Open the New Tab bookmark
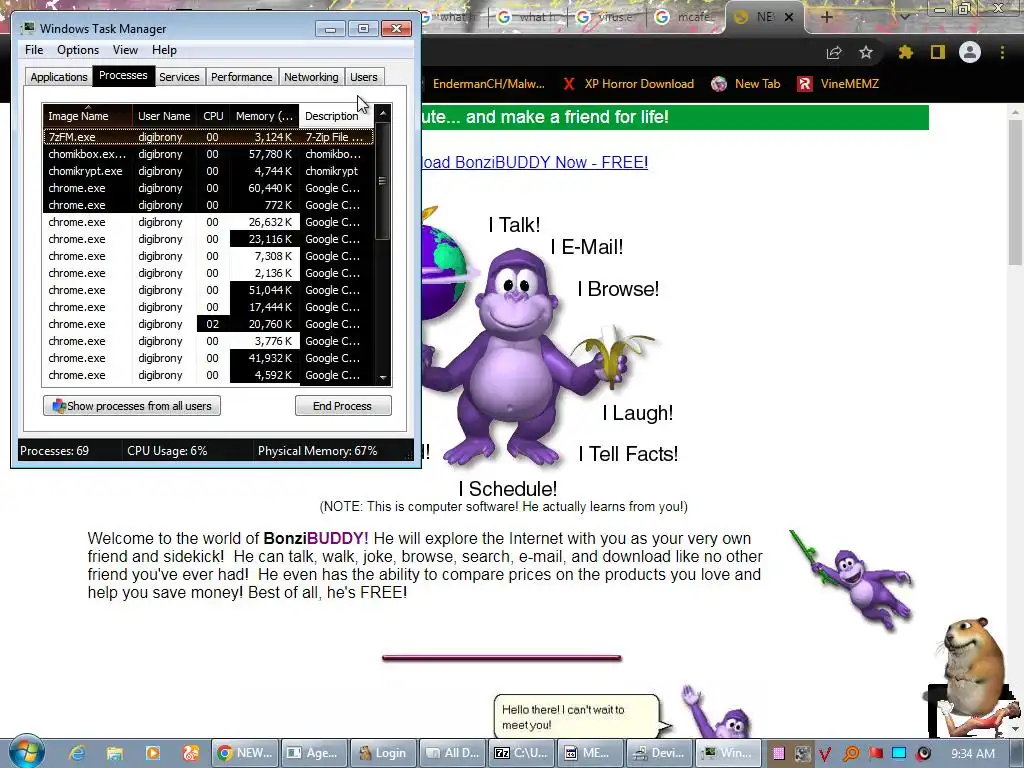1024x768 pixels. 746,84
